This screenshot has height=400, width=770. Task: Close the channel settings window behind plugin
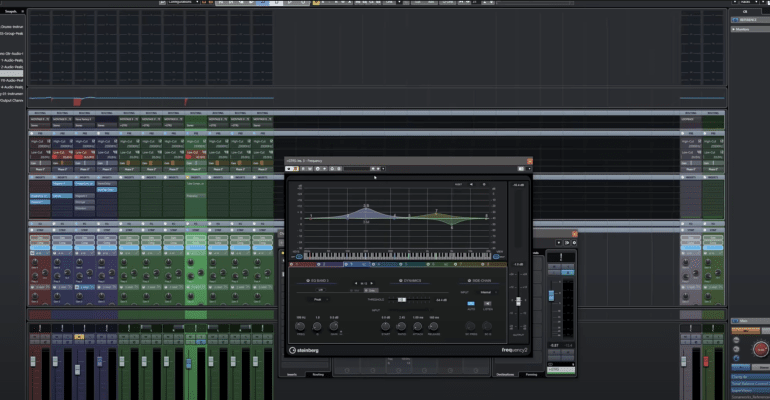(x=574, y=234)
